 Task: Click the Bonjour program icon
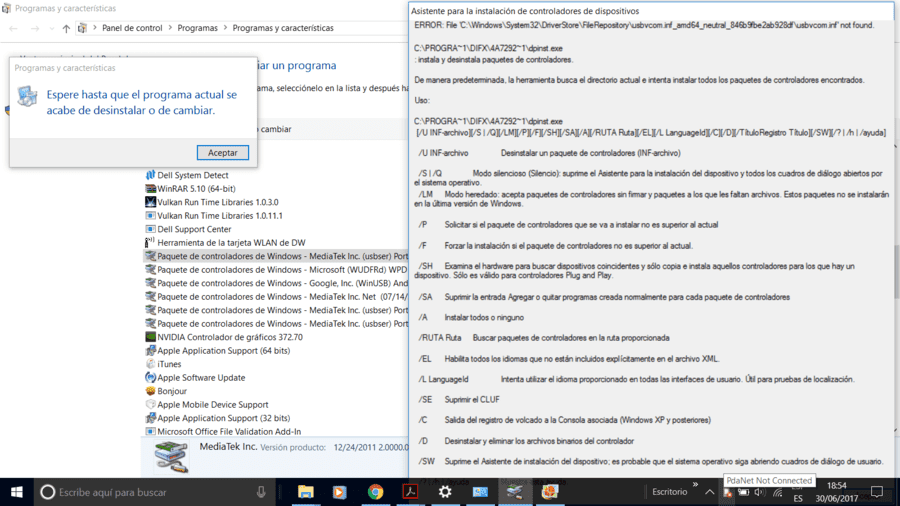pyautogui.click(x=150, y=391)
